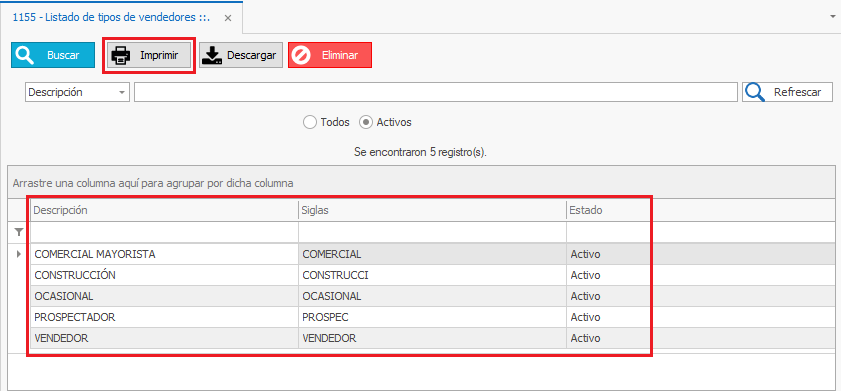The width and height of the screenshot is (841, 391).
Task: Sort by the Estado column header
Action: [x=609, y=211]
